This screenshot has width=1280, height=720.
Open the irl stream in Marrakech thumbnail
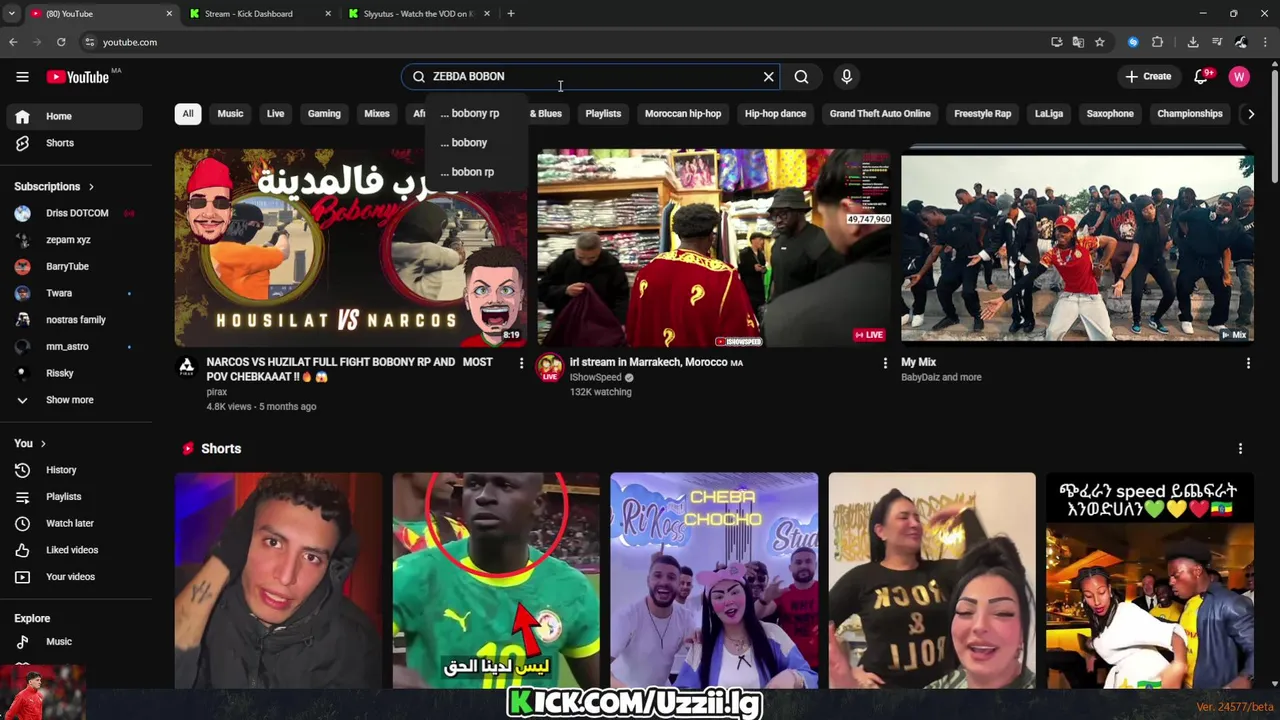pos(714,248)
